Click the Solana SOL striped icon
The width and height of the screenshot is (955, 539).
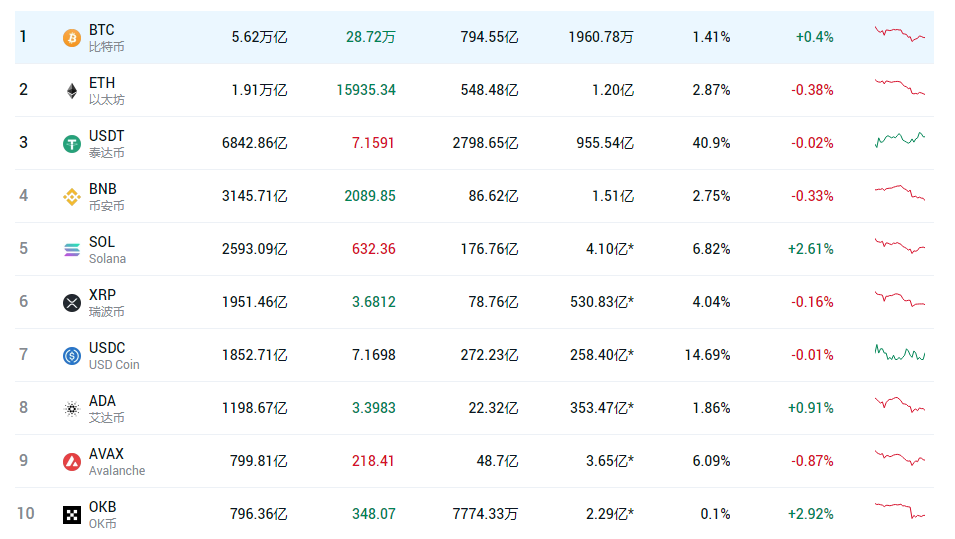[x=72, y=250]
